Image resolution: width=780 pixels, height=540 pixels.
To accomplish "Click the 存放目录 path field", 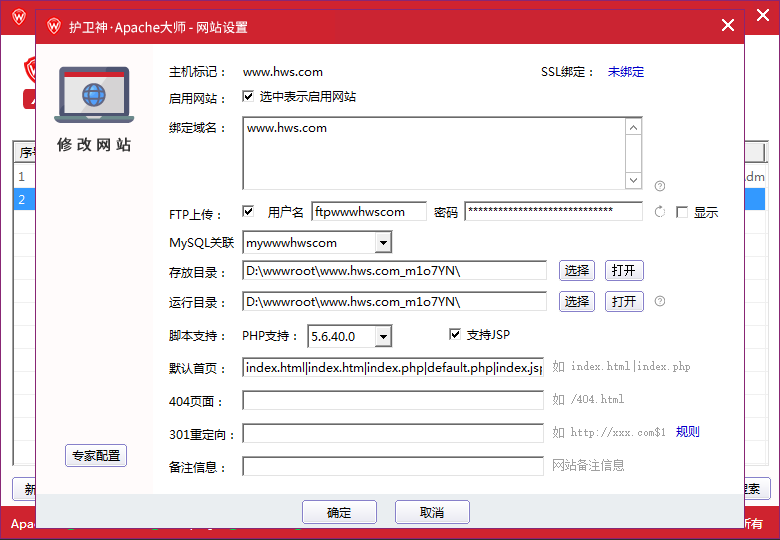I will (x=394, y=270).
